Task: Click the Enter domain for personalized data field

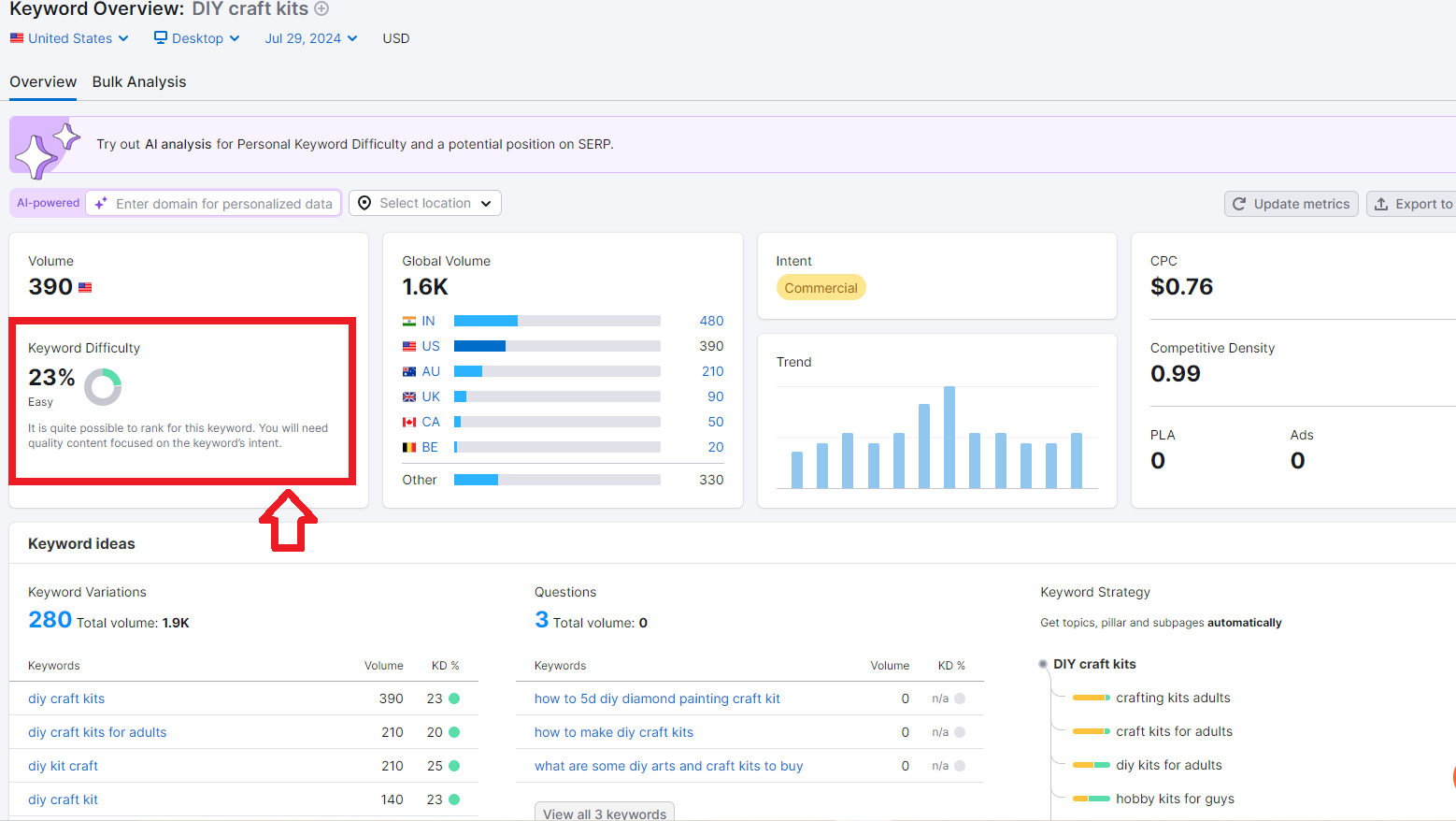Action: coord(213,203)
